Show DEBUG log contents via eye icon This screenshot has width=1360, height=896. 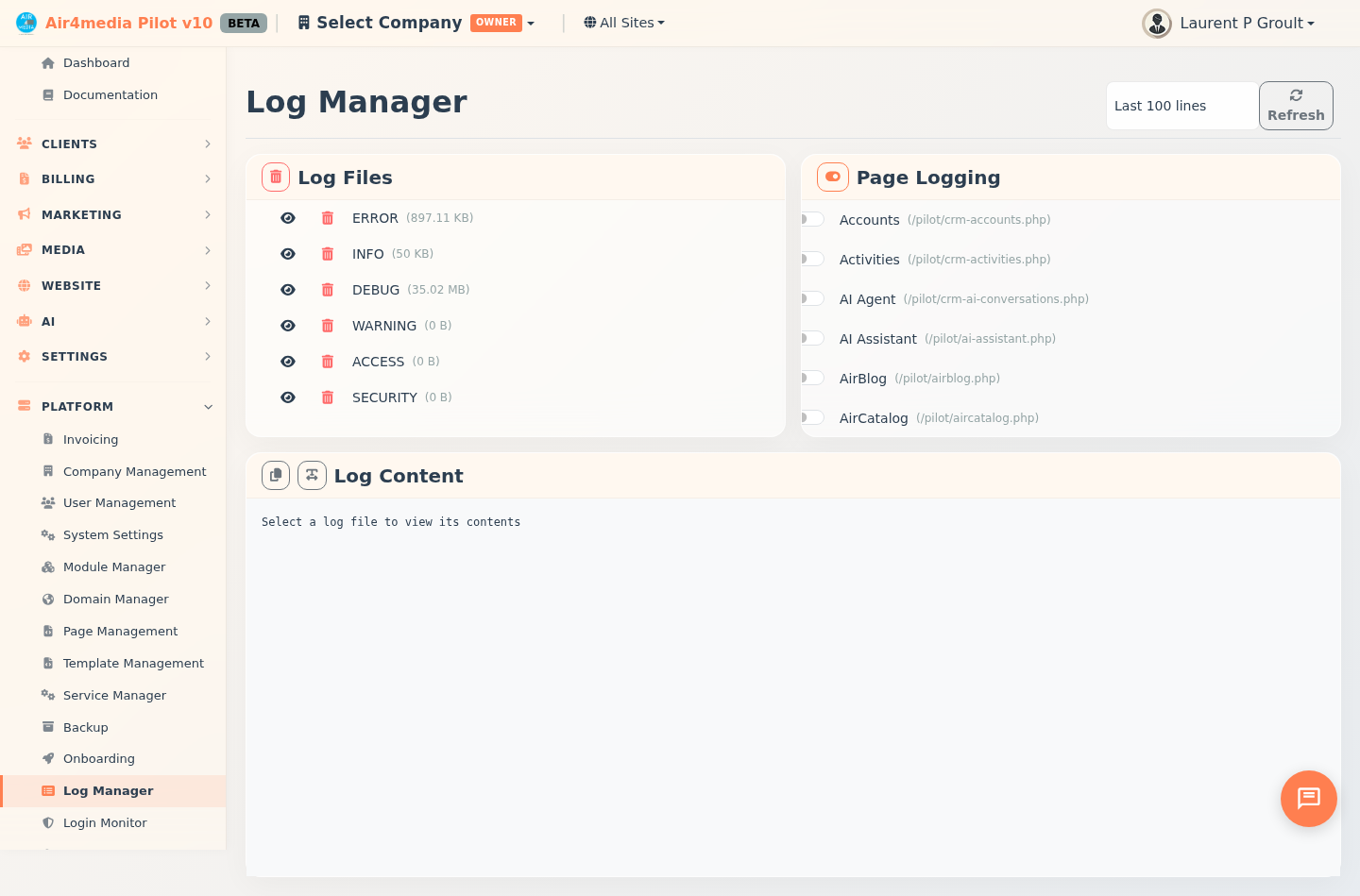(288, 290)
